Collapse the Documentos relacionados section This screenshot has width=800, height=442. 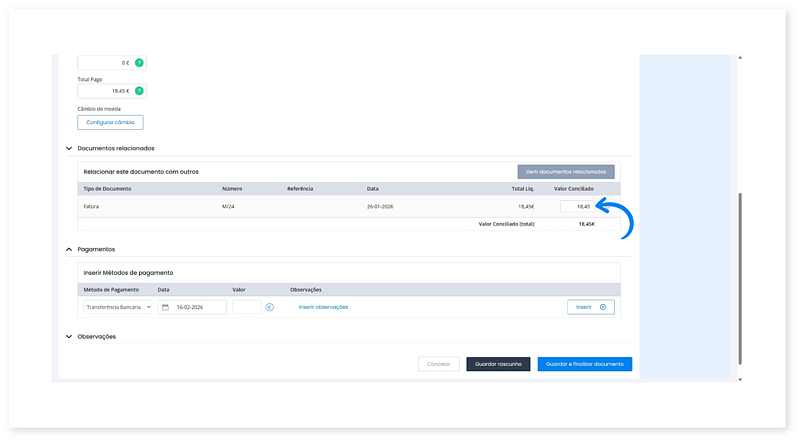click(x=68, y=148)
